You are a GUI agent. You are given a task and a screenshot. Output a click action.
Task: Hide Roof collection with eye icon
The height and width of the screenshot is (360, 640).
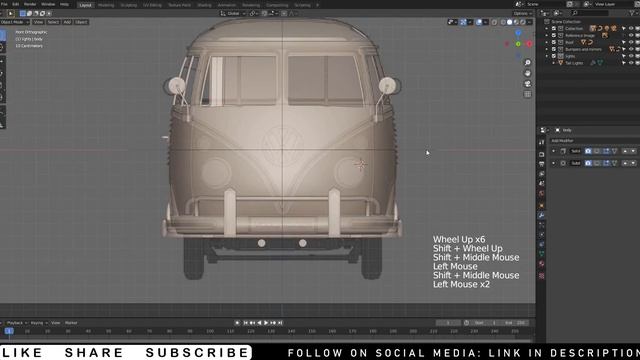pos(631,42)
